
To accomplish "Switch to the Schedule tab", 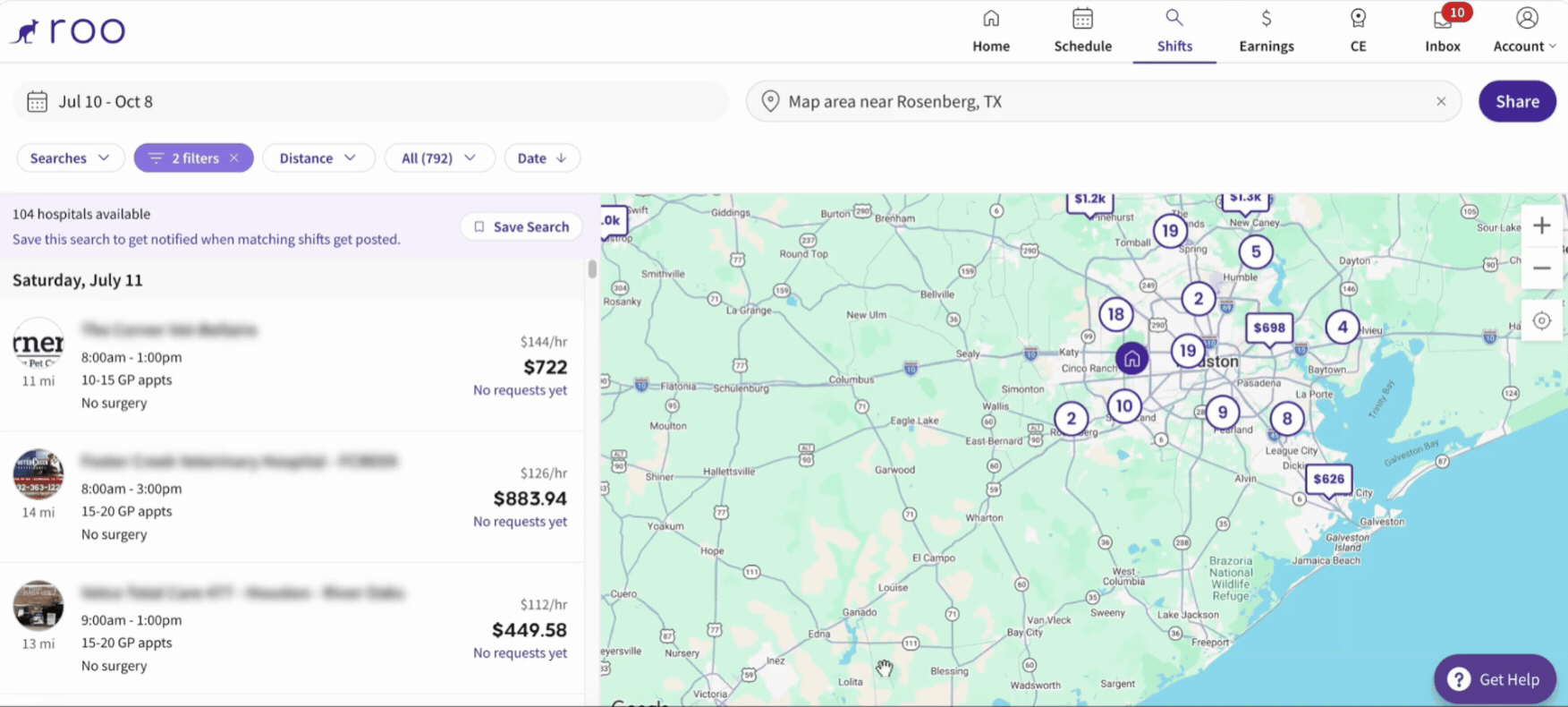I will [1082, 30].
